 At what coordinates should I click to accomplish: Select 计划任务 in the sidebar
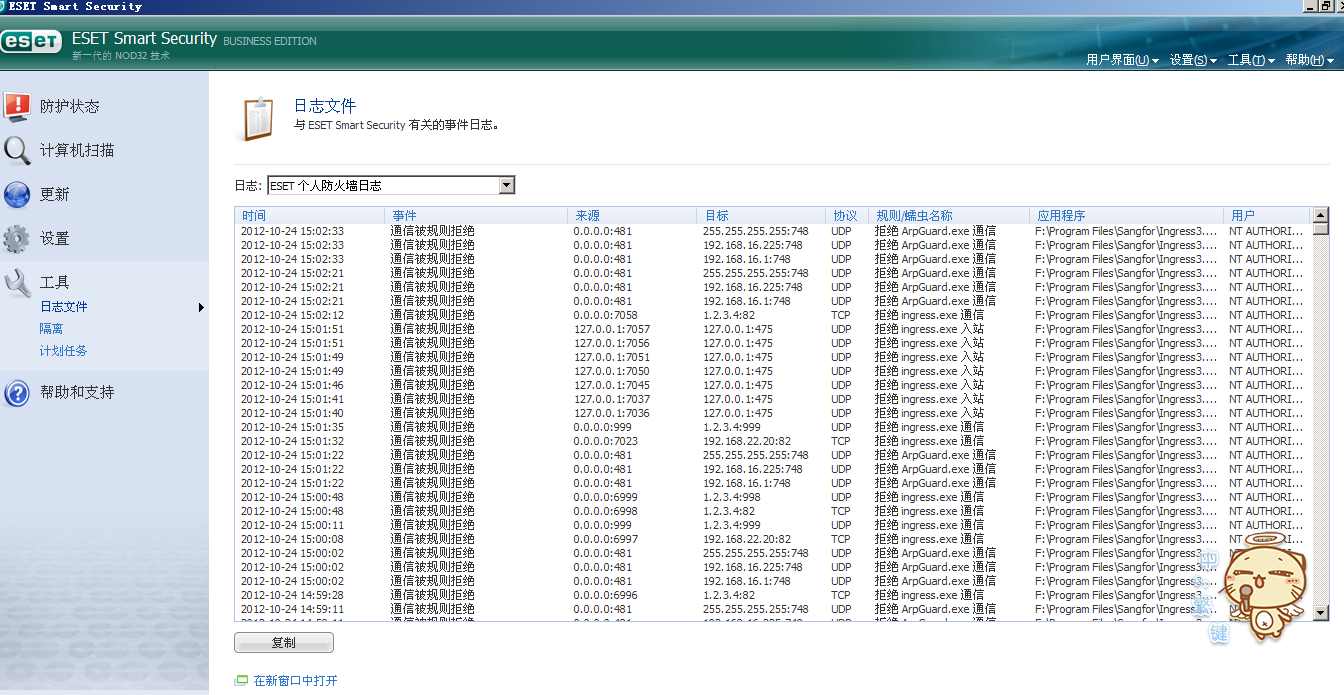(x=64, y=351)
